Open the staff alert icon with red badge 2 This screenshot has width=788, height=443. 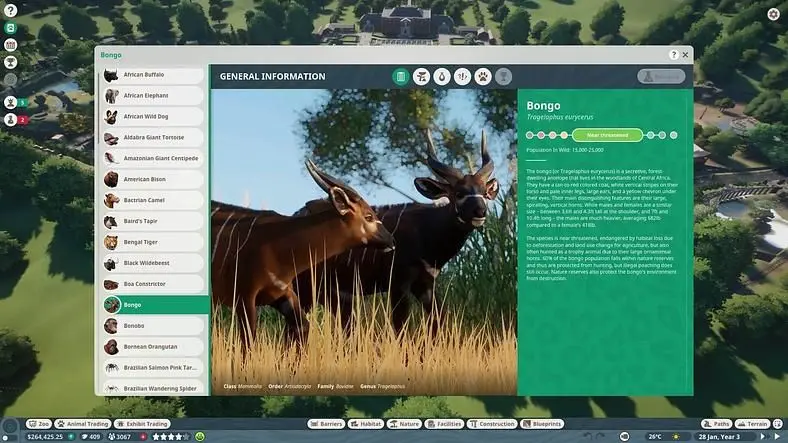11,120
